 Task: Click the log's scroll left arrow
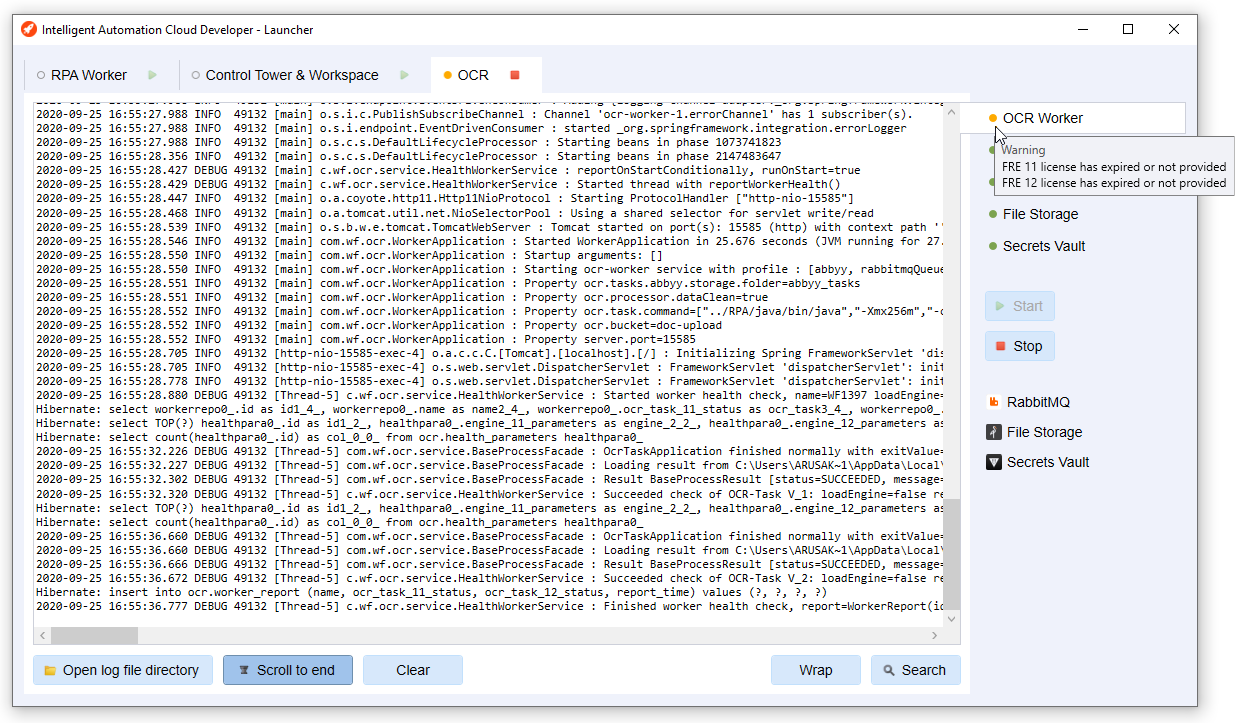pos(41,635)
